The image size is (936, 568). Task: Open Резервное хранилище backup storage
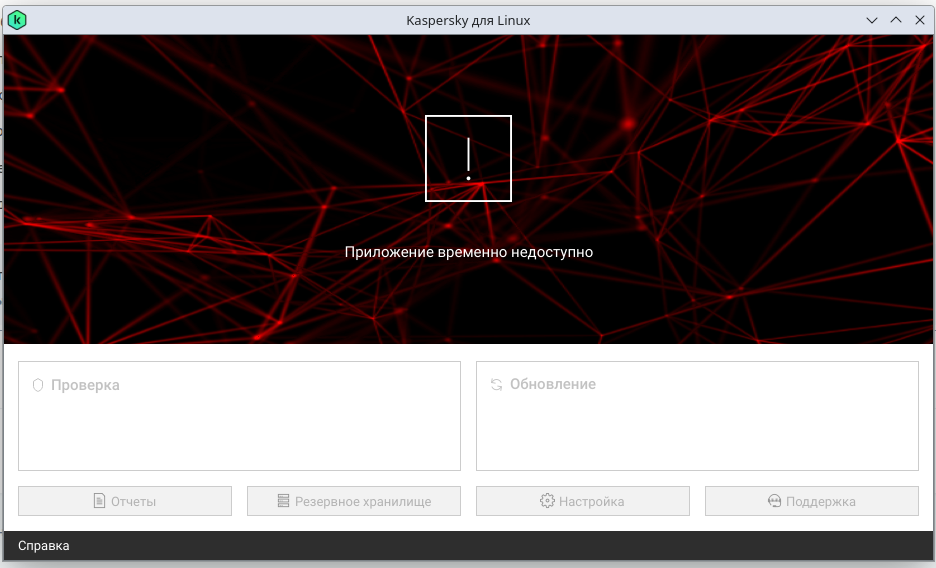point(354,501)
